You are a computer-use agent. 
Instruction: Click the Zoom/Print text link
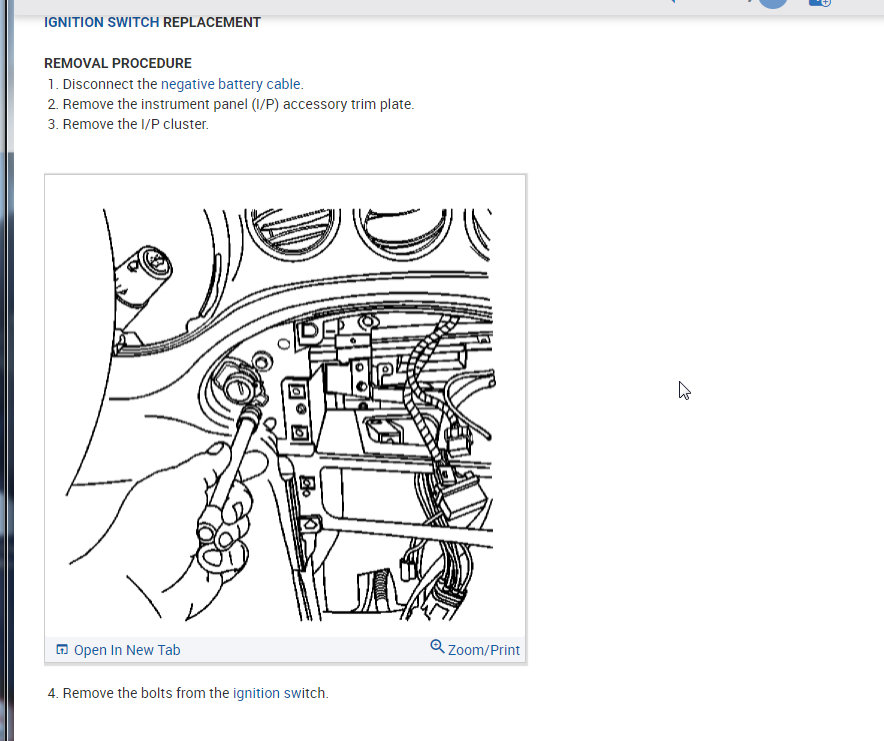coord(484,650)
